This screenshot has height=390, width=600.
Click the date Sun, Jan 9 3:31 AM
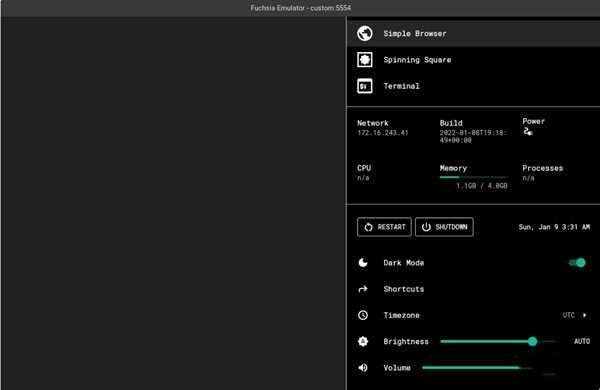click(554, 227)
